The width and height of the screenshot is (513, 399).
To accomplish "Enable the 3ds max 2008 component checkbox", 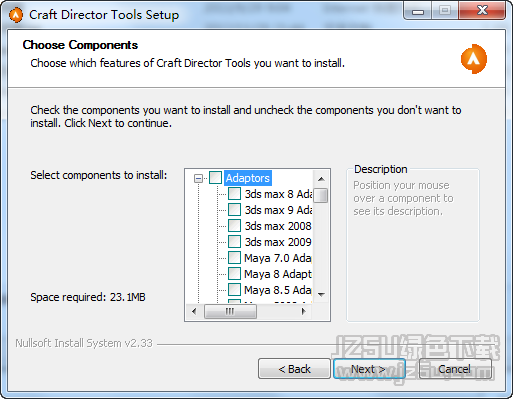I will click(x=234, y=226).
